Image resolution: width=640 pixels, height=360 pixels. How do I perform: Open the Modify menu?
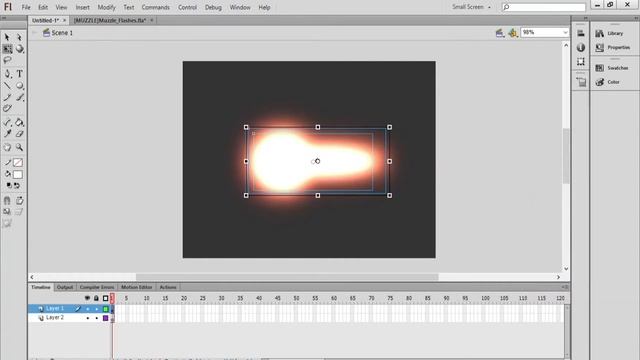point(107,7)
